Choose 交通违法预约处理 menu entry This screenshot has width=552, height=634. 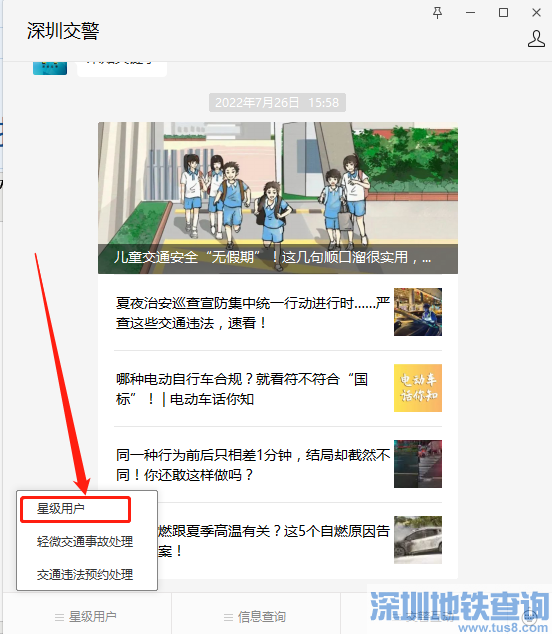[x=85, y=575]
